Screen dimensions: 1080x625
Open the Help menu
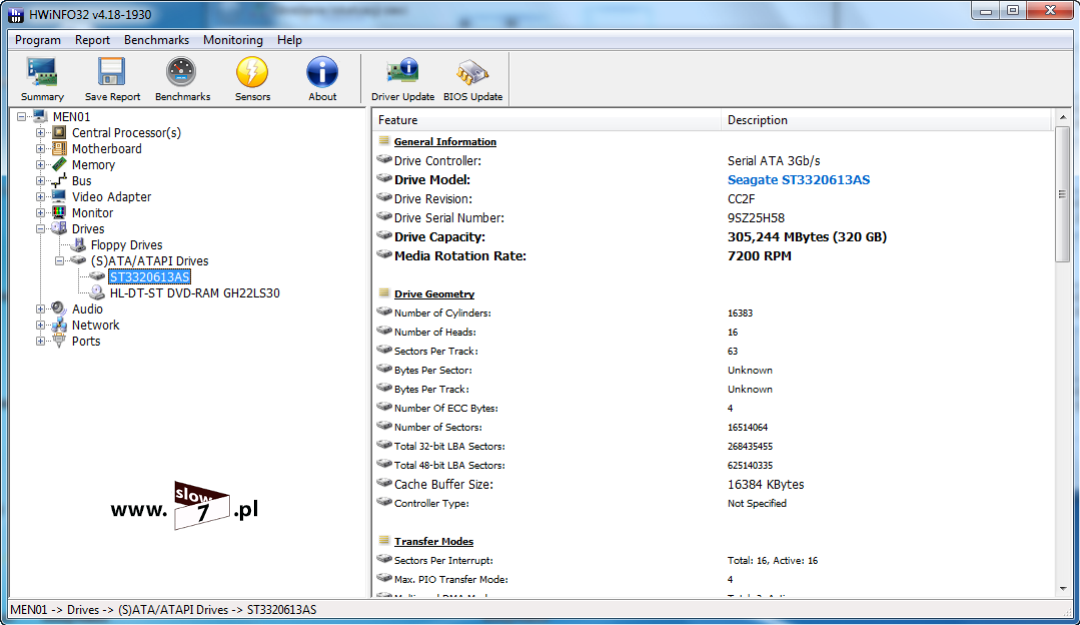(x=289, y=40)
